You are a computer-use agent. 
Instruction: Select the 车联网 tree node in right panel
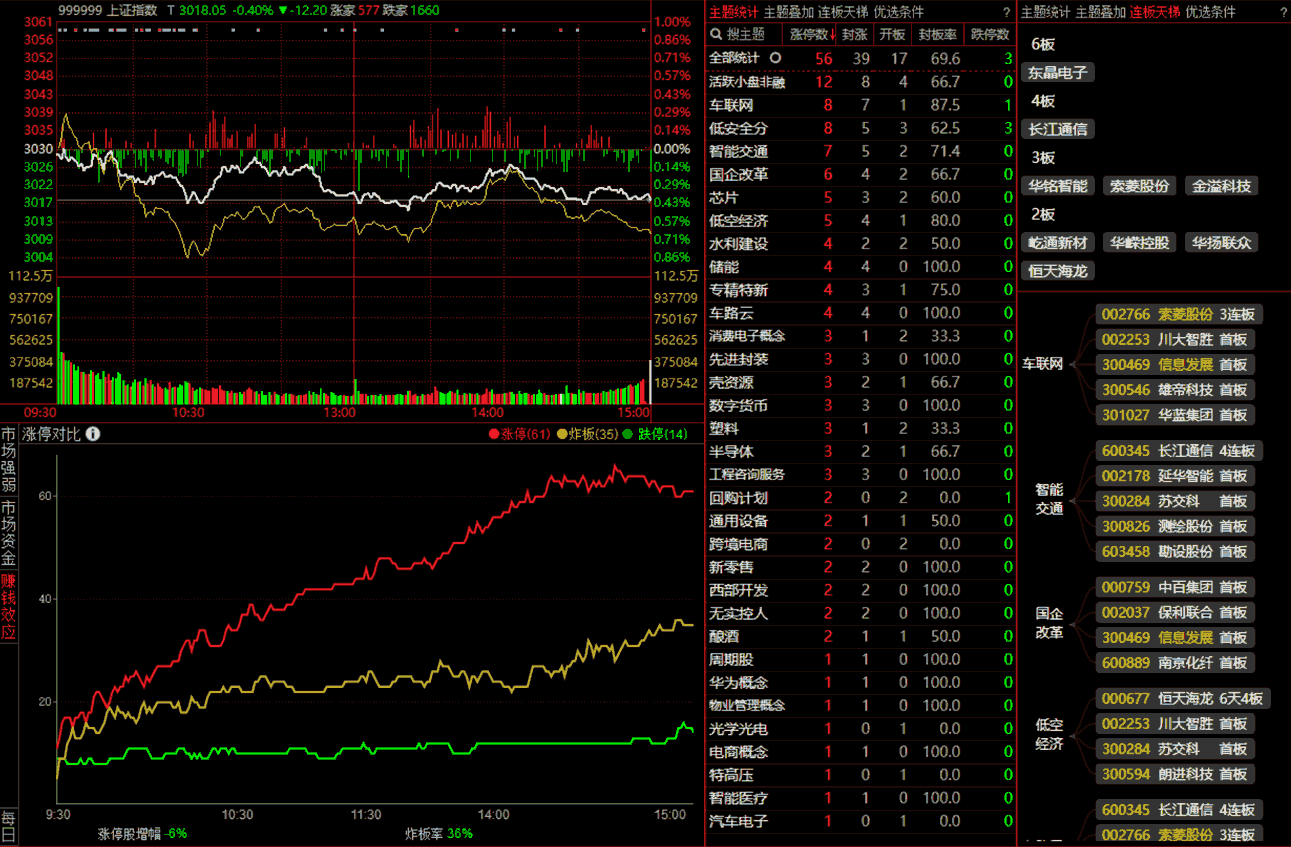[x=1042, y=364]
